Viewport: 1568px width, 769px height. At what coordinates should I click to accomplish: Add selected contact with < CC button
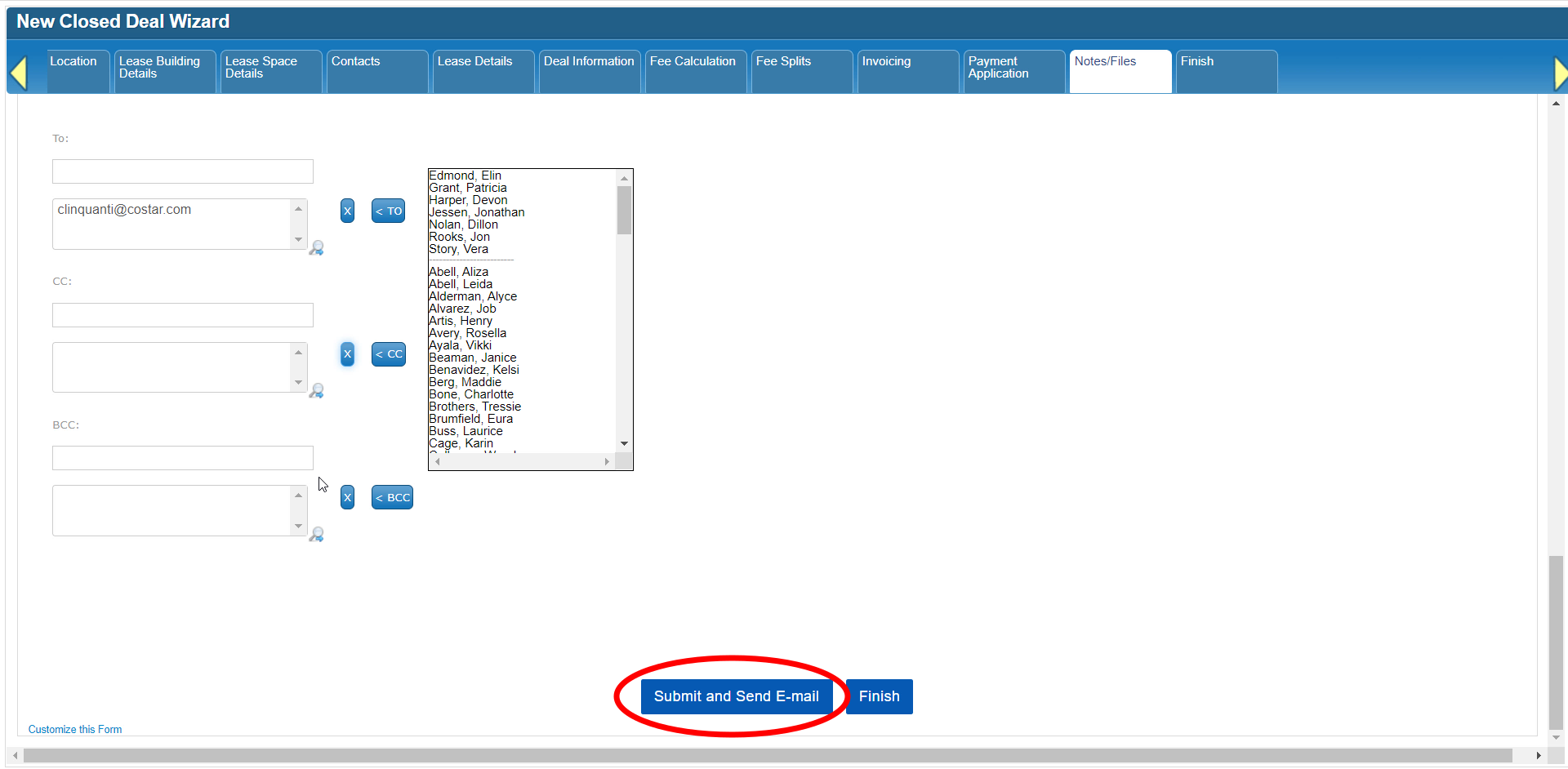point(389,354)
